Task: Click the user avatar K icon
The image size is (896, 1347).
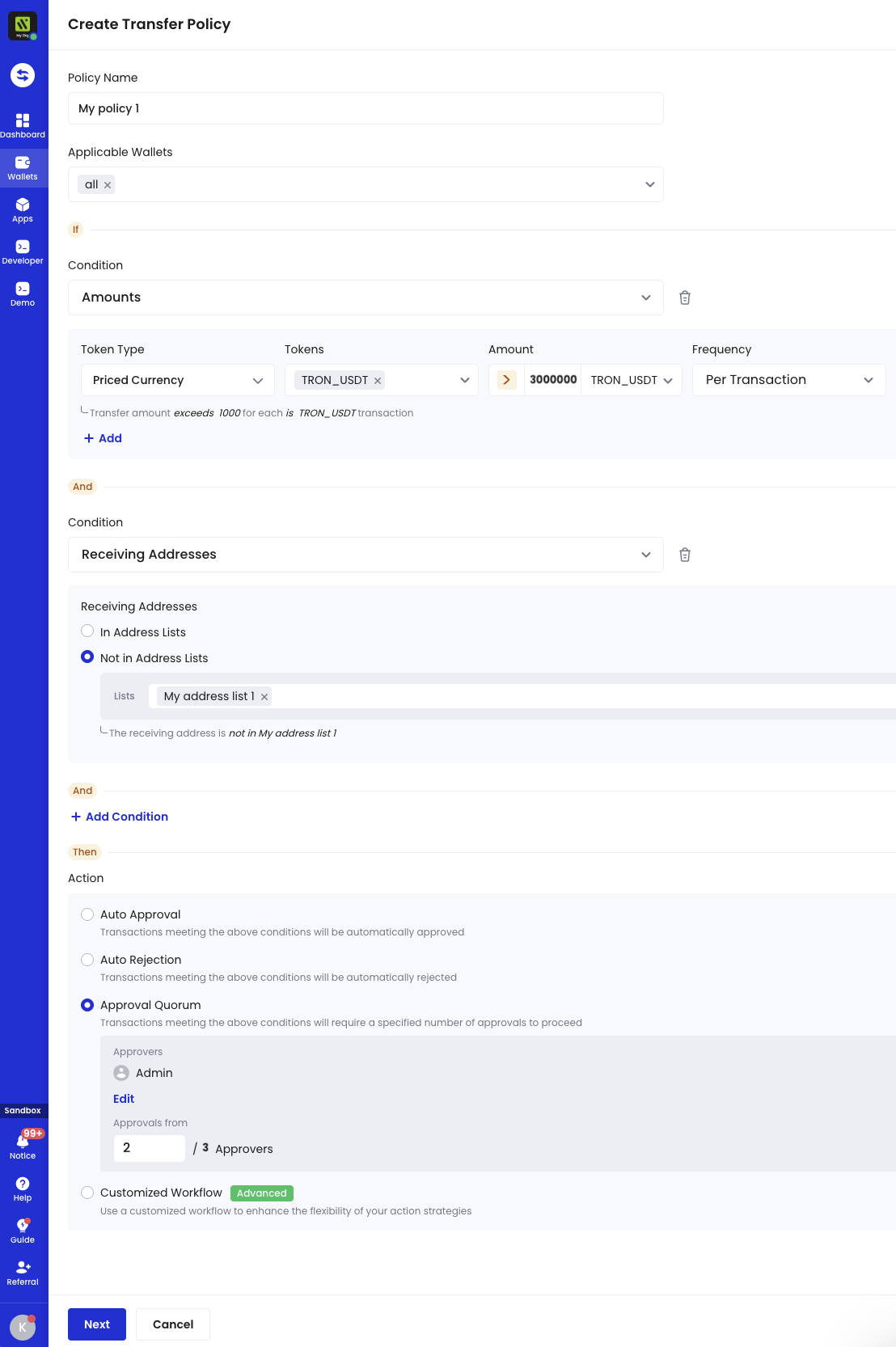Action: [23, 1328]
